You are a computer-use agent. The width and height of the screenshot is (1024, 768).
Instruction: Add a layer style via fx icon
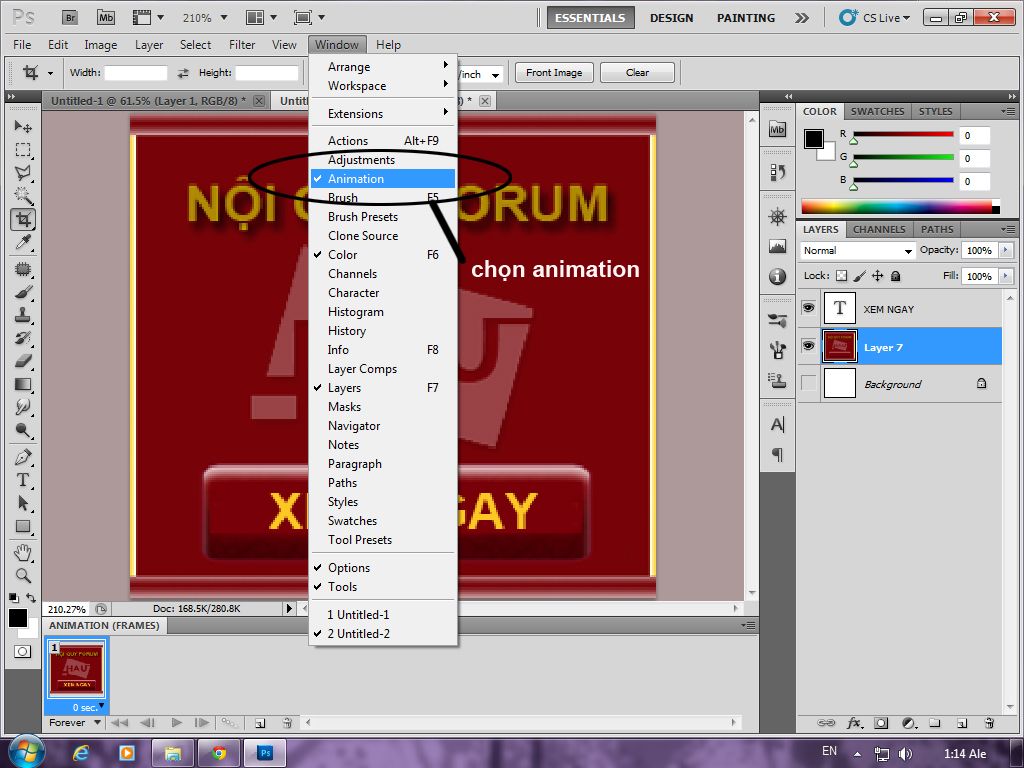854,723
